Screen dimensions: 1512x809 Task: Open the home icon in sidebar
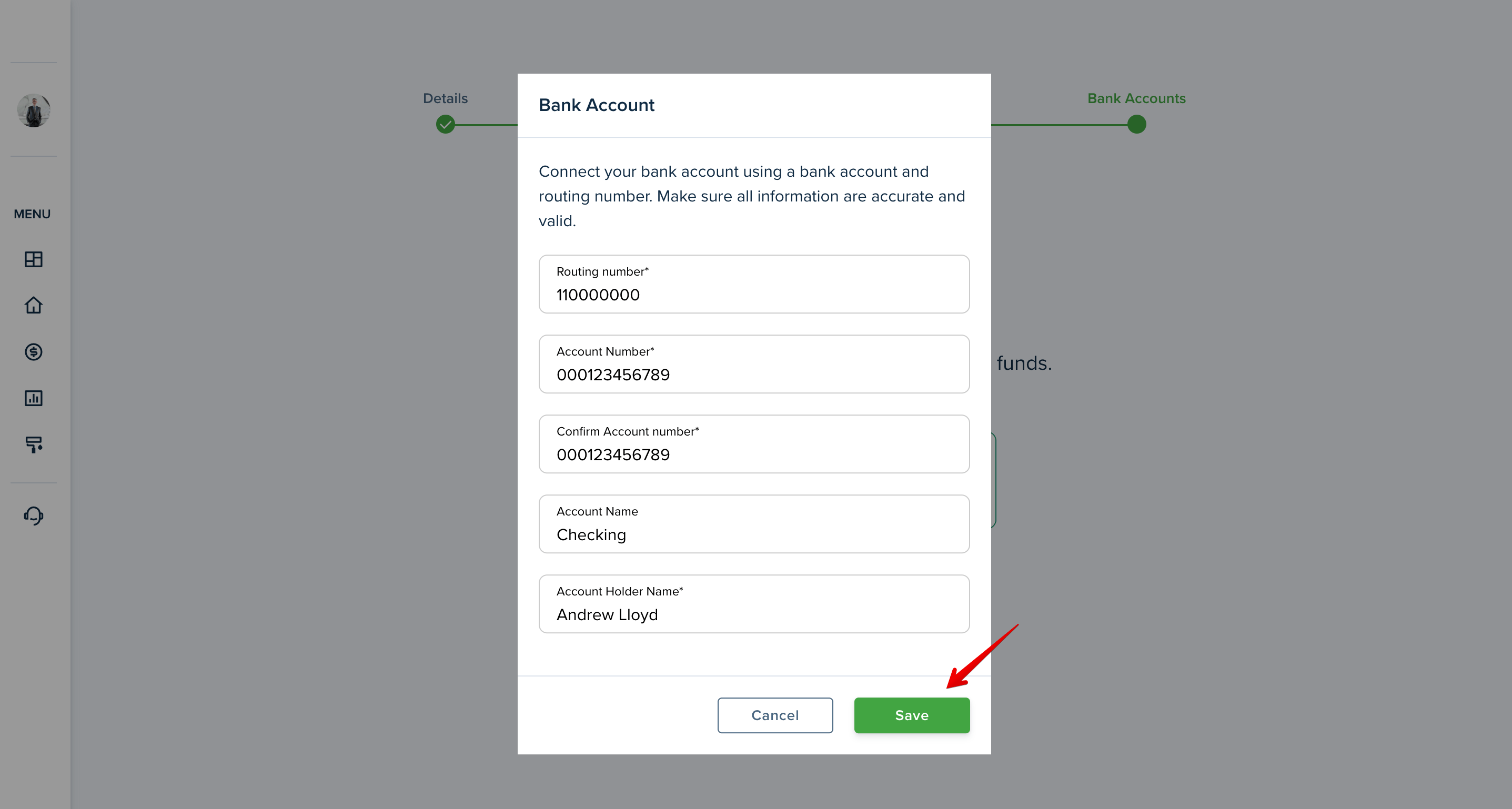click(34, 305)
